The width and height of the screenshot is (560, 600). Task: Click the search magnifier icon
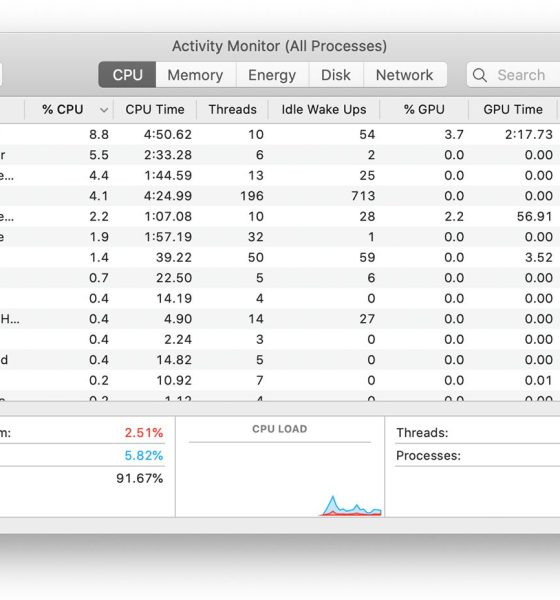[480, 75]
